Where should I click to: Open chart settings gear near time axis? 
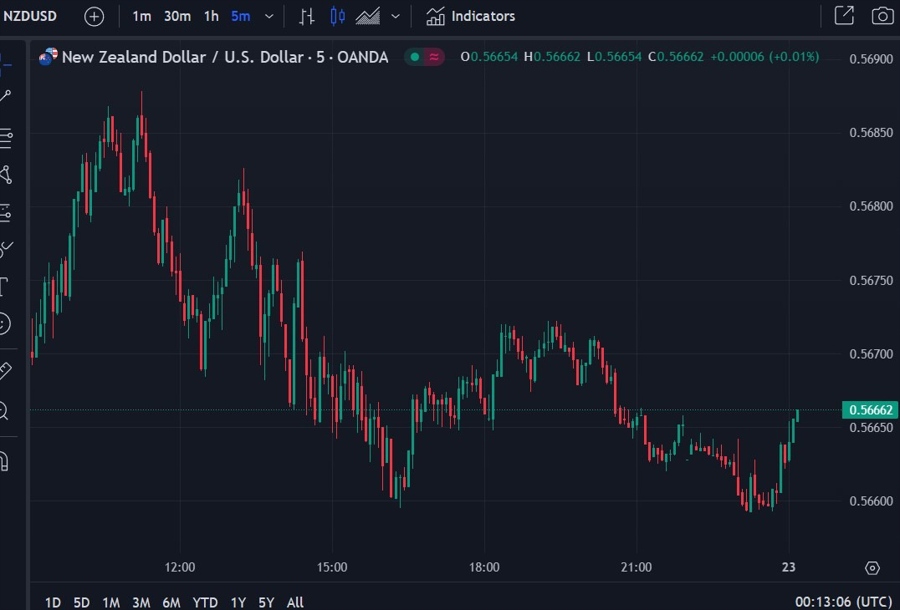pyautogui.click(x=872, y=568)
